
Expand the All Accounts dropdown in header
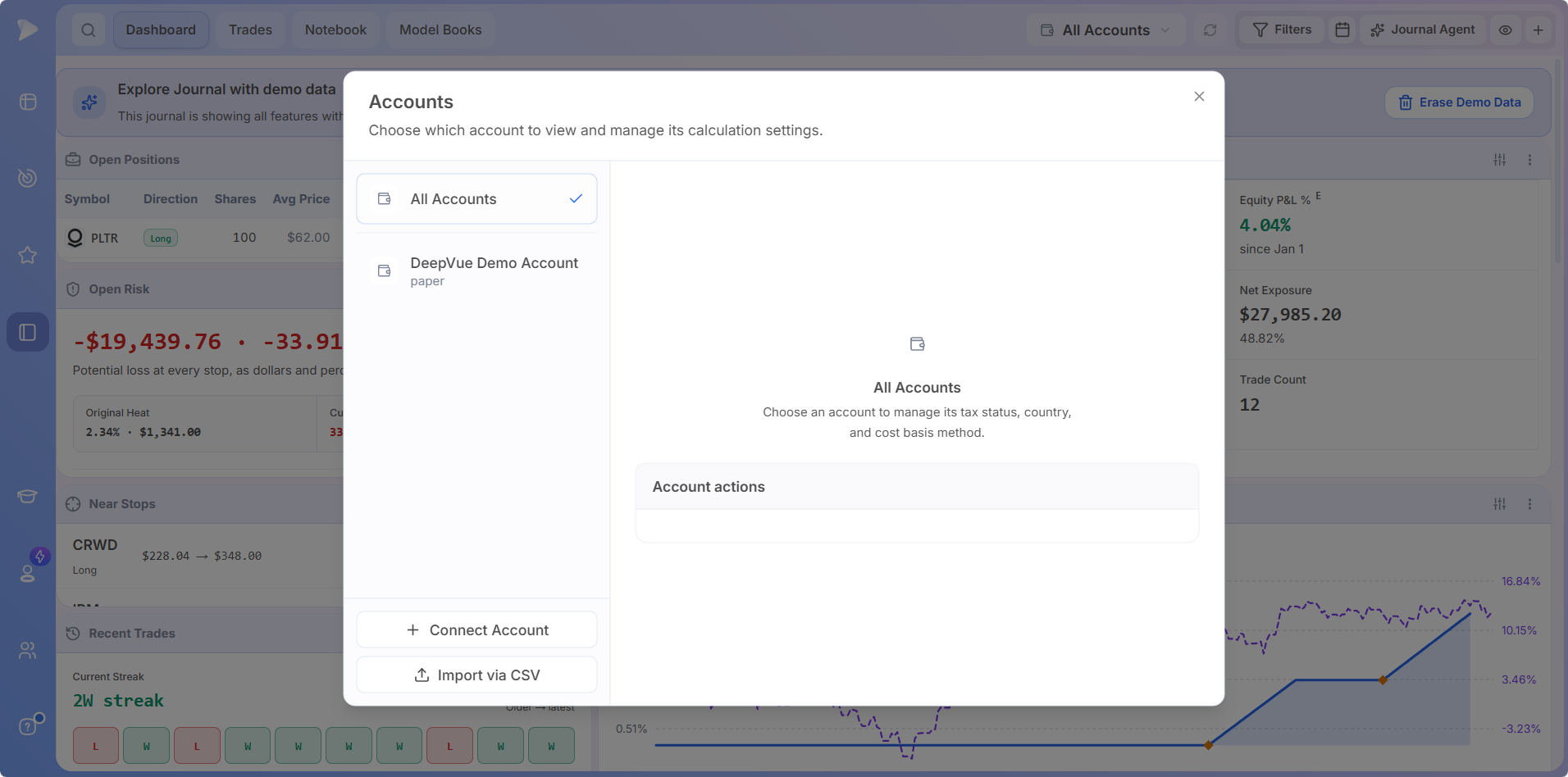pyautogui.click(x=1106, y=30)
